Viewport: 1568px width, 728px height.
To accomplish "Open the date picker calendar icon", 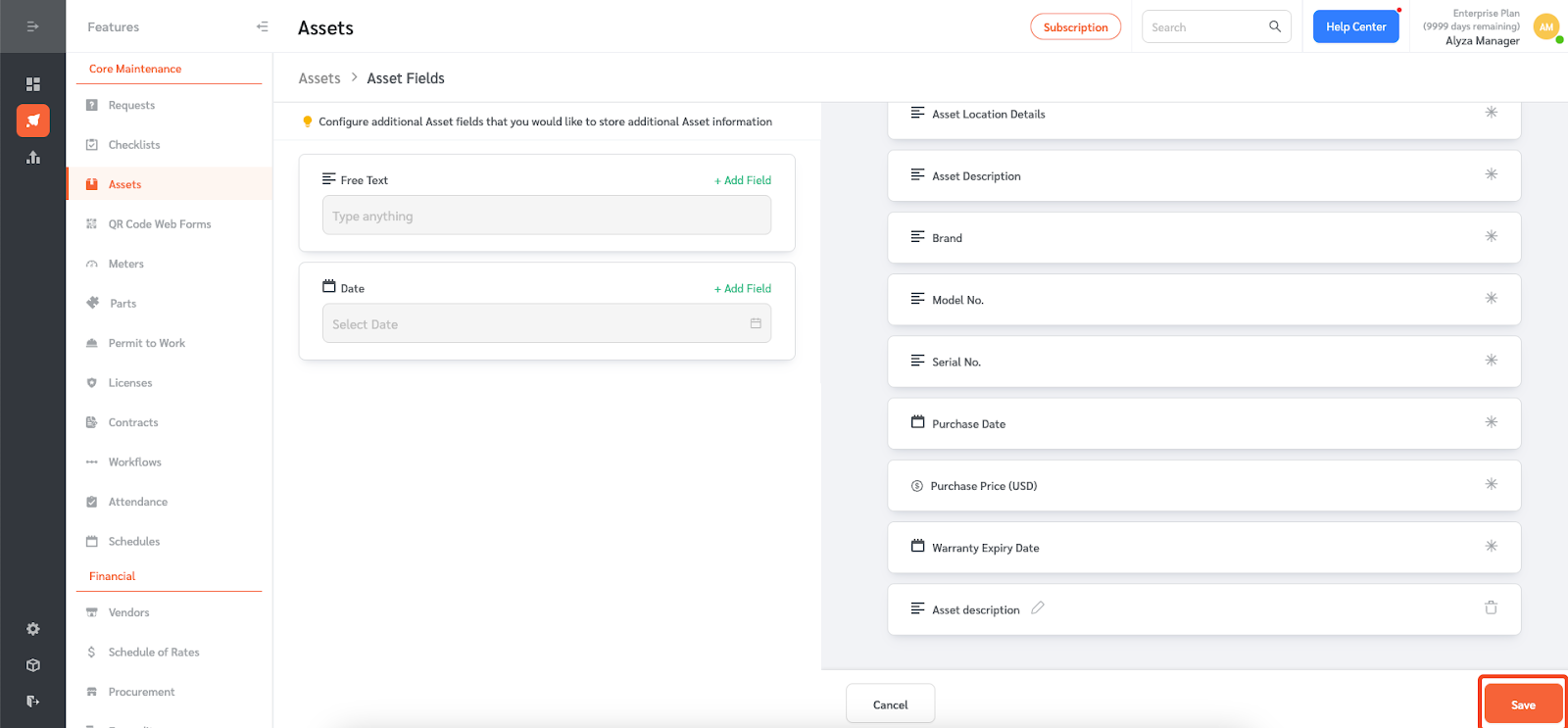I will pyautogui.click(x=756, y=323).
